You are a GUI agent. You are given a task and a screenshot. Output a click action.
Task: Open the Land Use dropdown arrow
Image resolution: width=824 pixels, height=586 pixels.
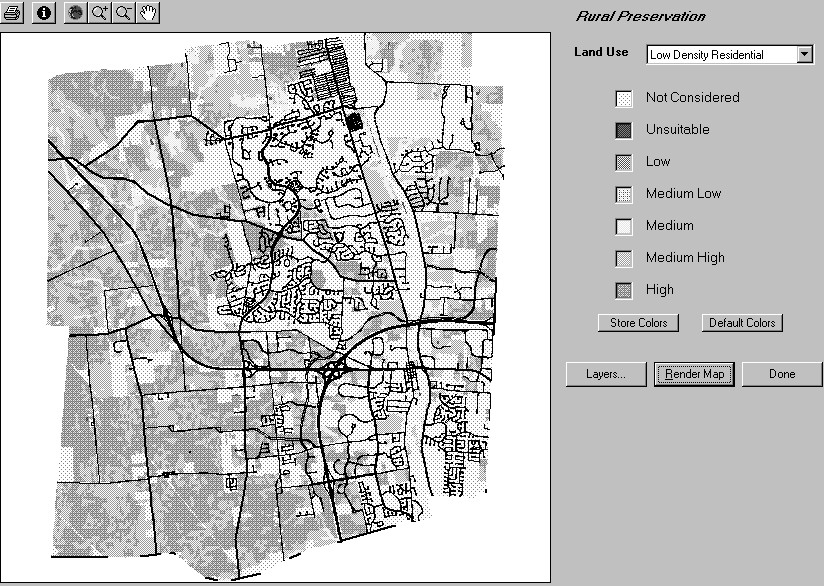coord(805,54)
